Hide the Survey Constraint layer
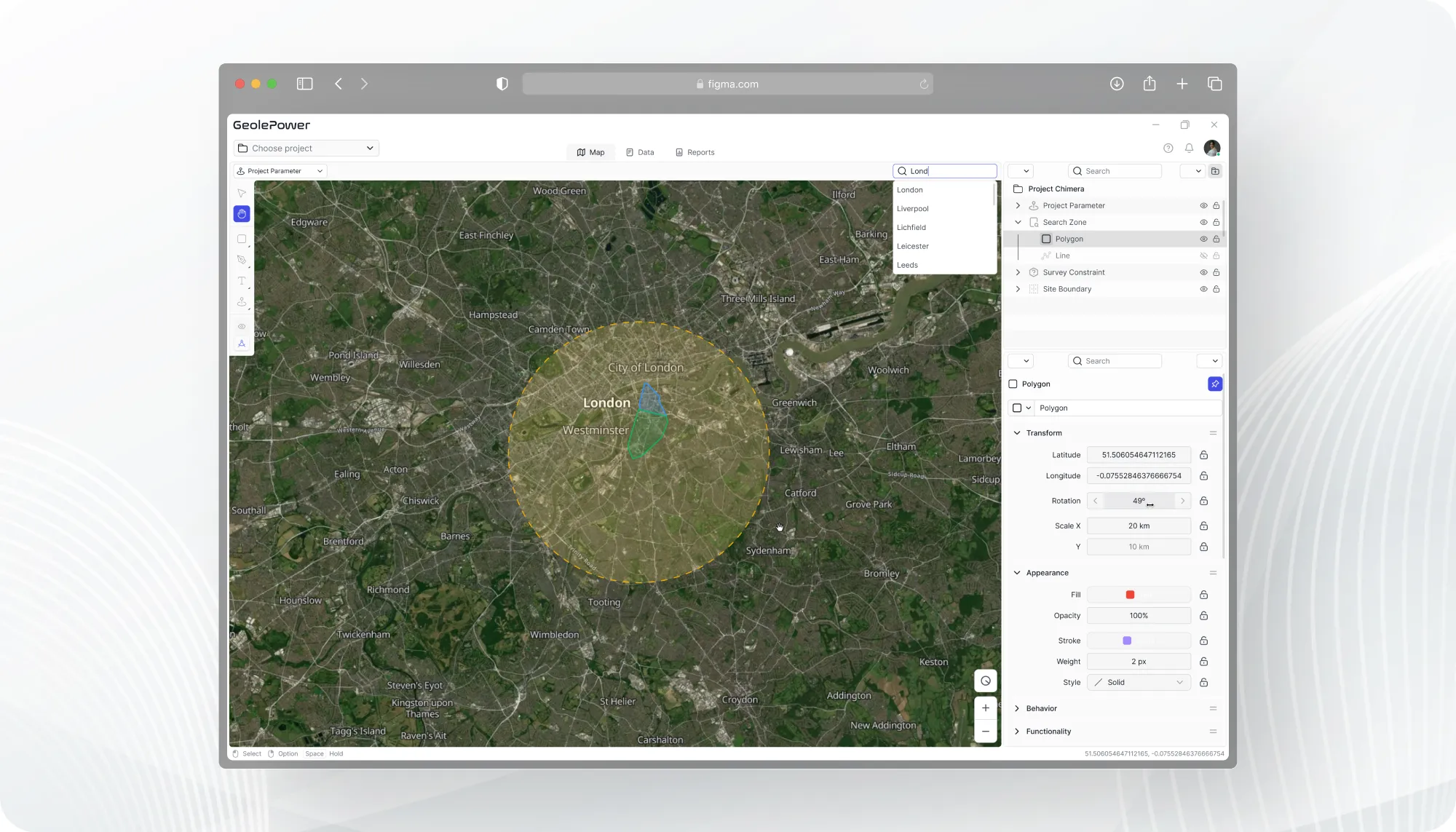Screen dimensions: 1456x832 [1203, 272]
